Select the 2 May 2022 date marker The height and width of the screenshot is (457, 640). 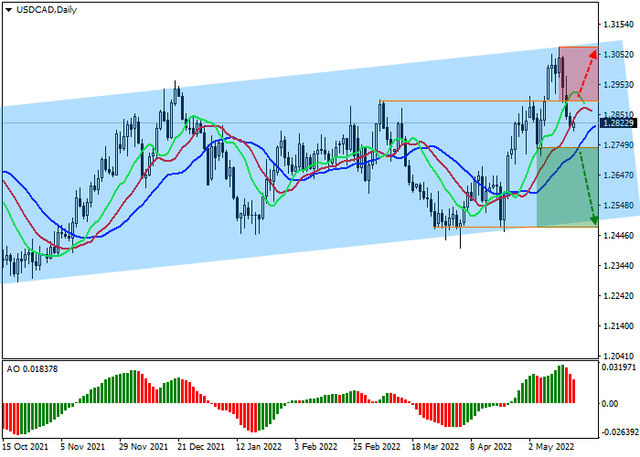[551, 447]
